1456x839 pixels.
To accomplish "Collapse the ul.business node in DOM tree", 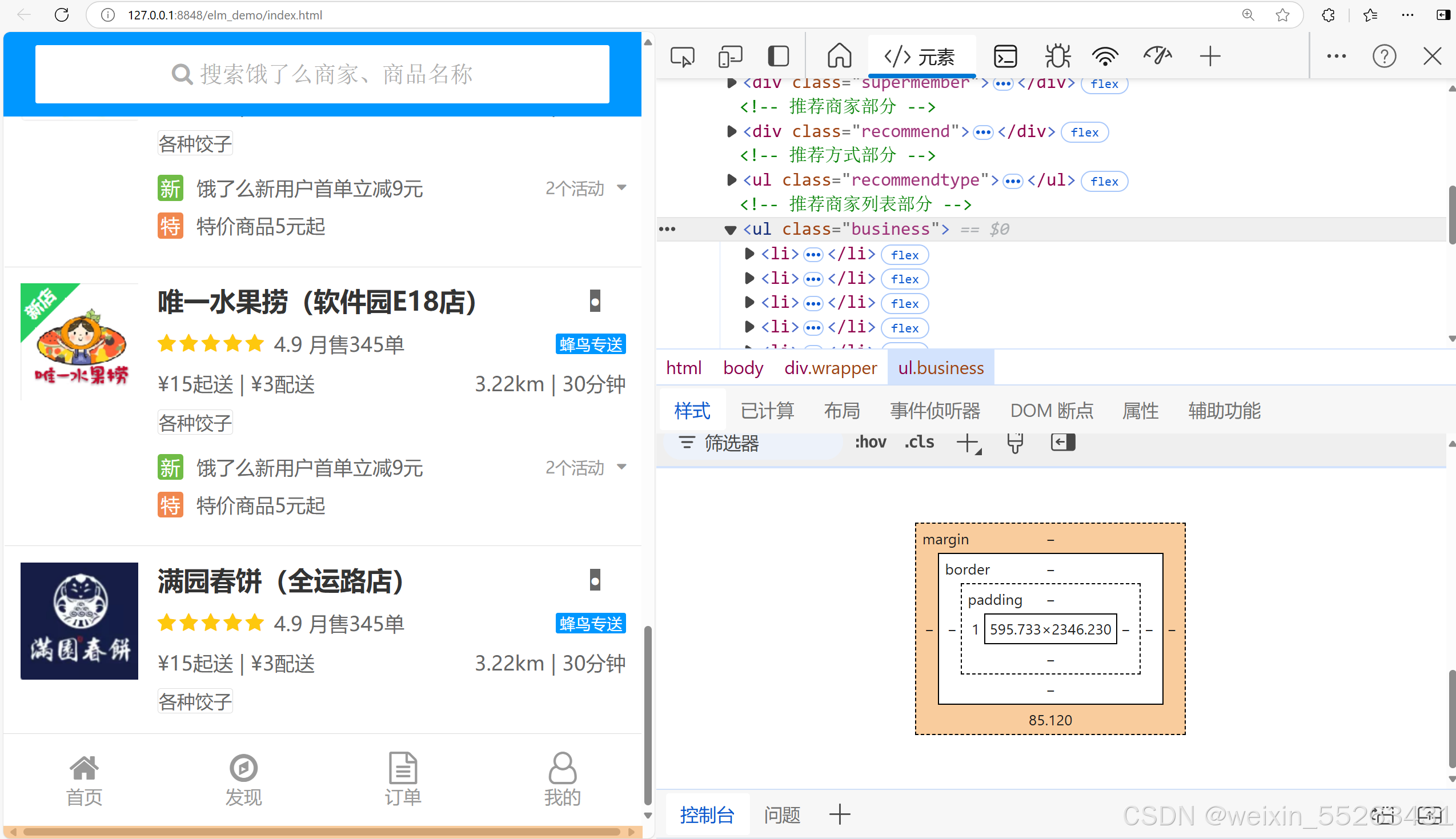I will click(x=730, y=230).
